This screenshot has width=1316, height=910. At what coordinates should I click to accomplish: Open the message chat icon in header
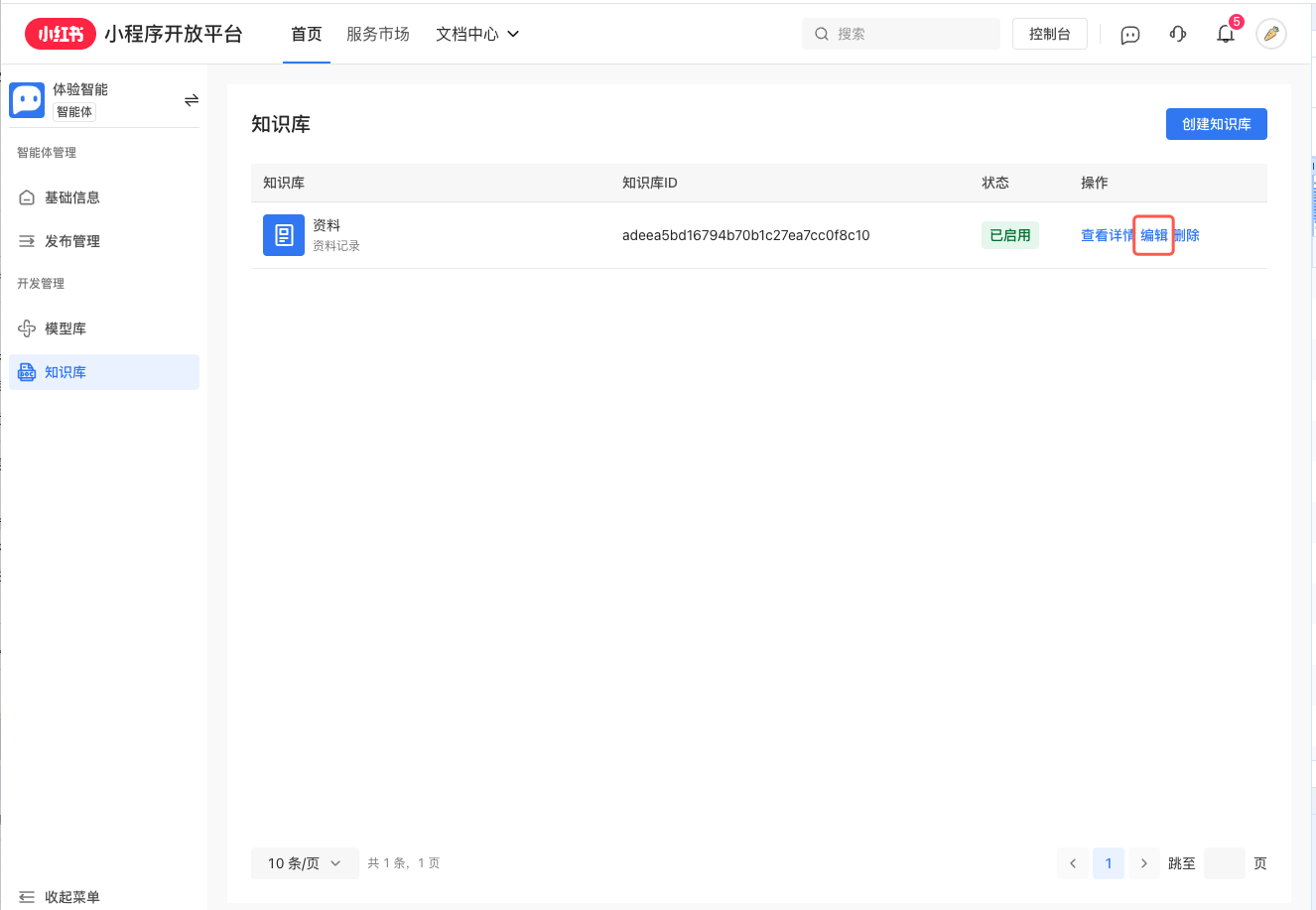tap(1129, 34)
